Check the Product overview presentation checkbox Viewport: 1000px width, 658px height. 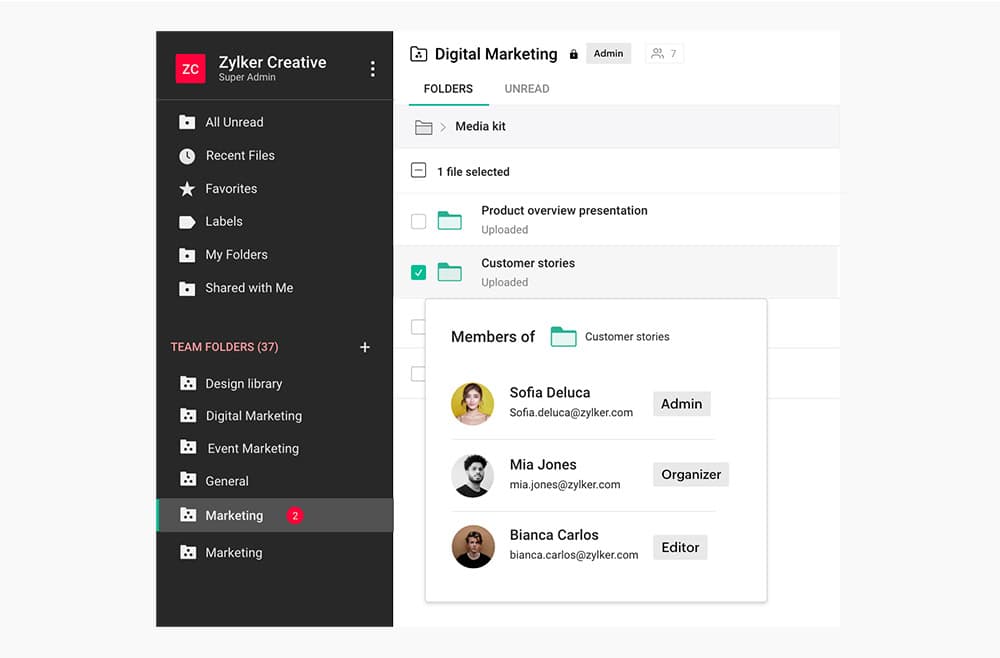point(419,220)
